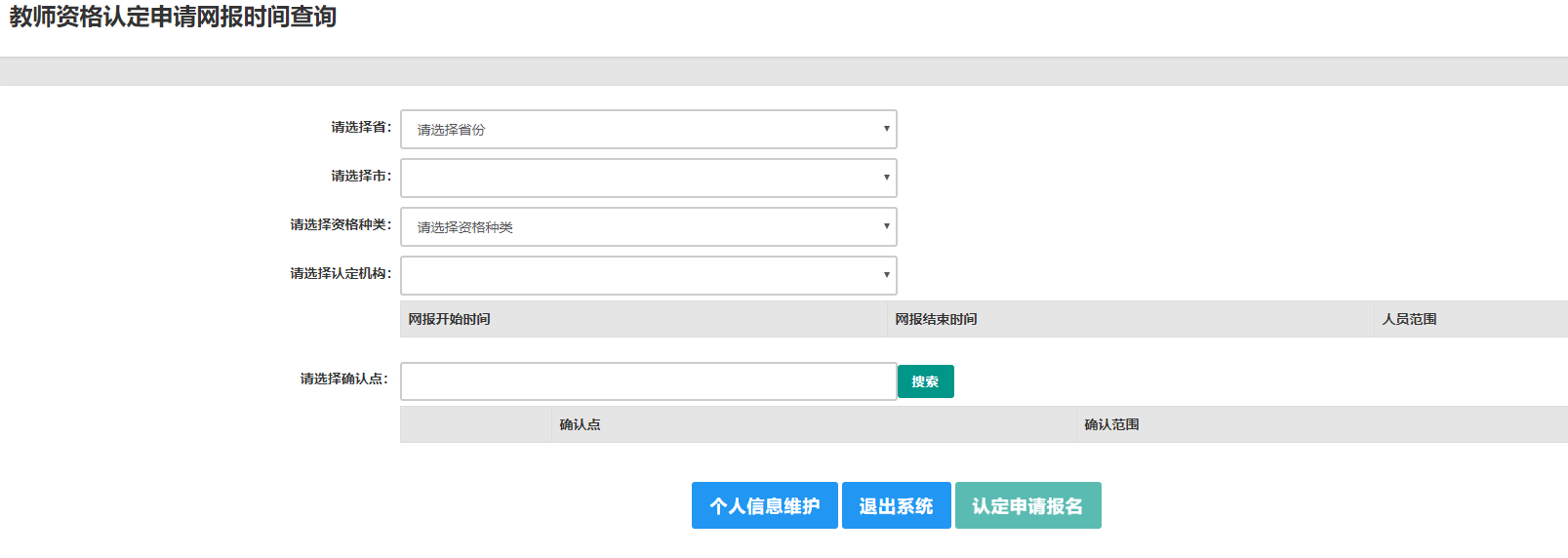Image resolution: width=1568 pixels, height=558 pixels.
Task: Click the 请选择认定机构 field label
Action: pyautogui.click(x=340, y=273)
